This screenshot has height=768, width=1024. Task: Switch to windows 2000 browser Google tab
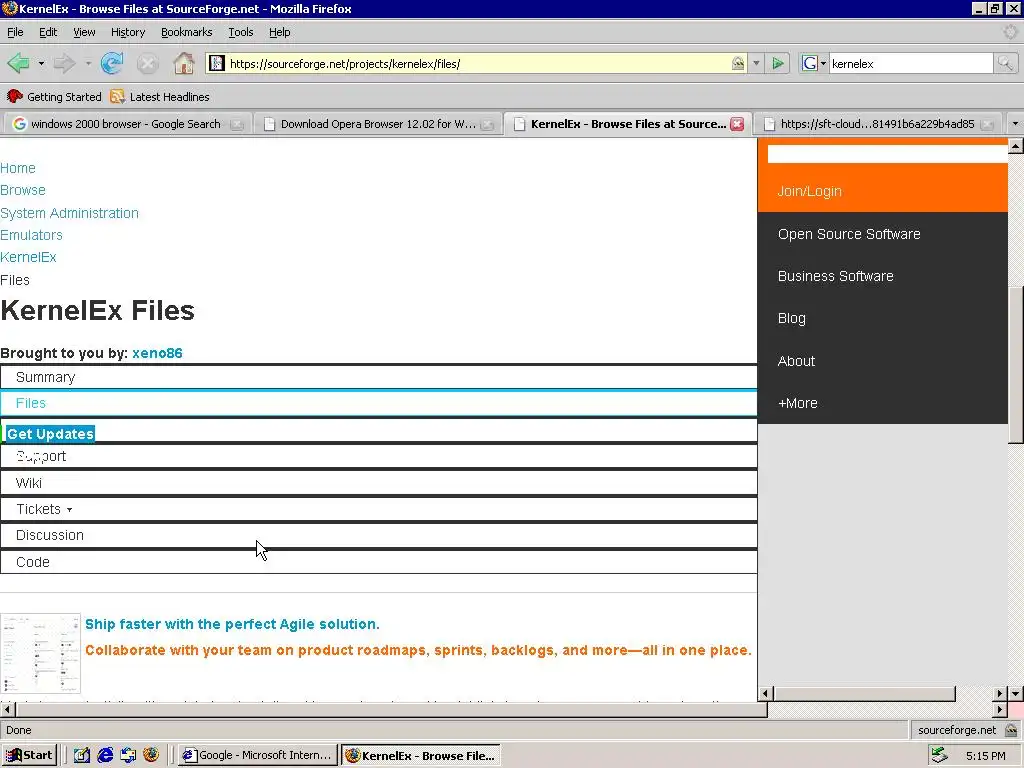pyautogui.click(x=125, y=124)
